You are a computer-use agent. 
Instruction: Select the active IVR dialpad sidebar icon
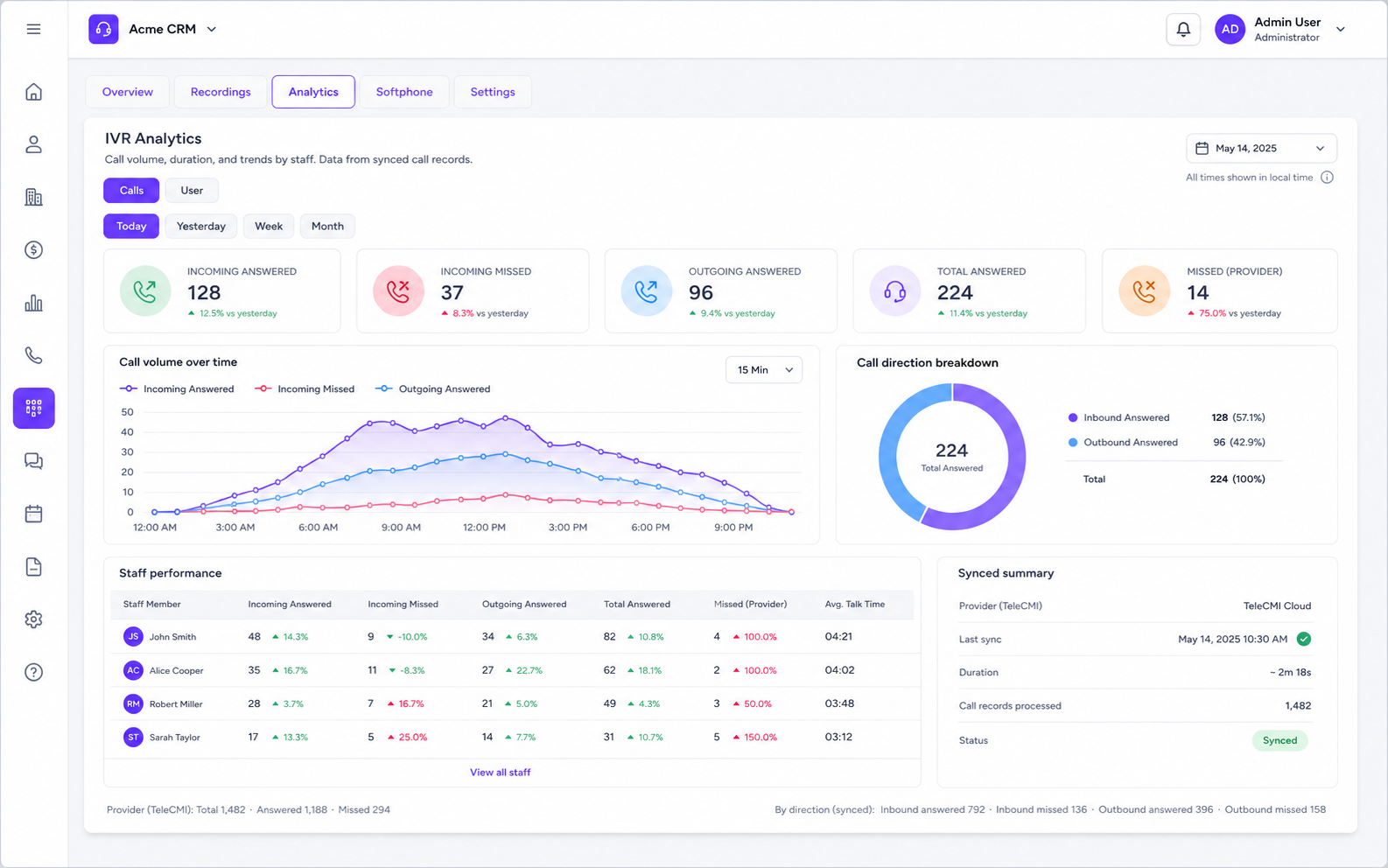click(x=34, y=408)
